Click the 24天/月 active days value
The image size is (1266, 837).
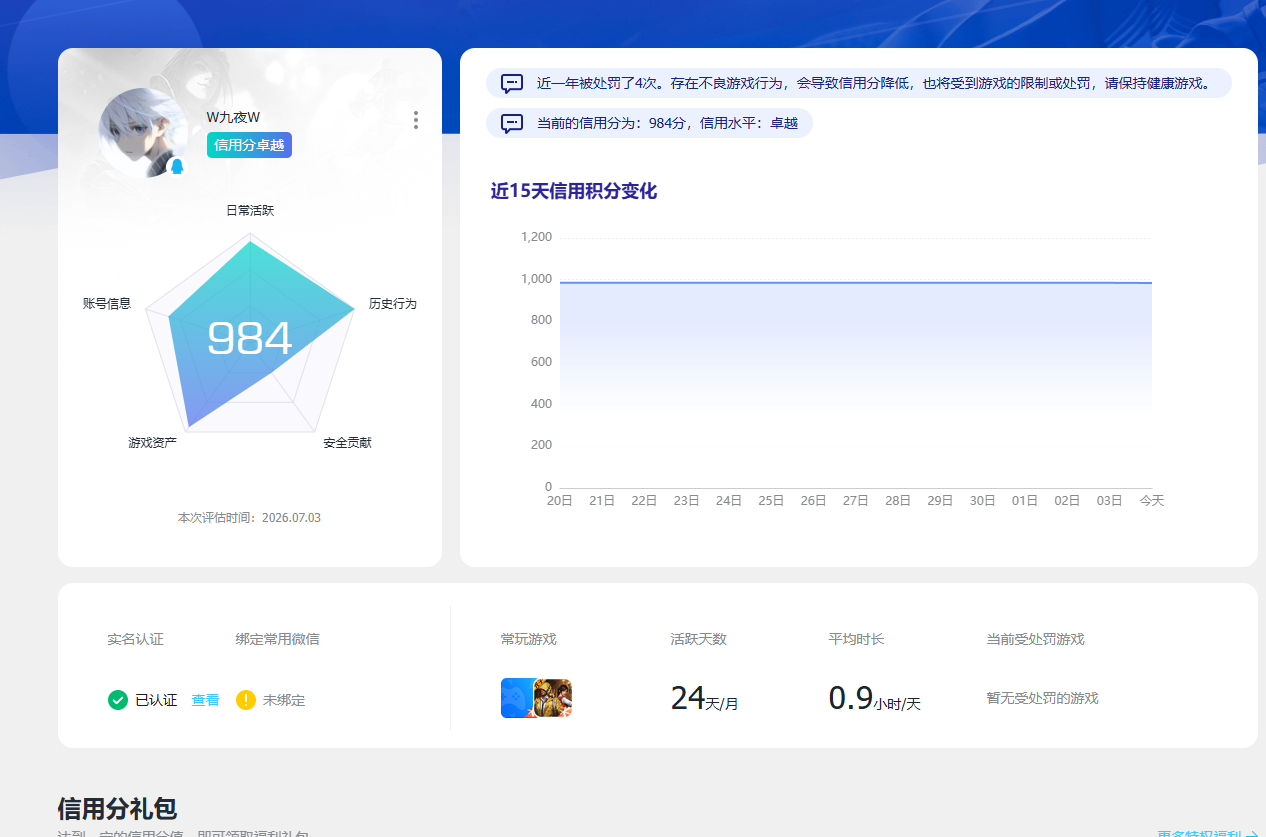click(704, 699)
